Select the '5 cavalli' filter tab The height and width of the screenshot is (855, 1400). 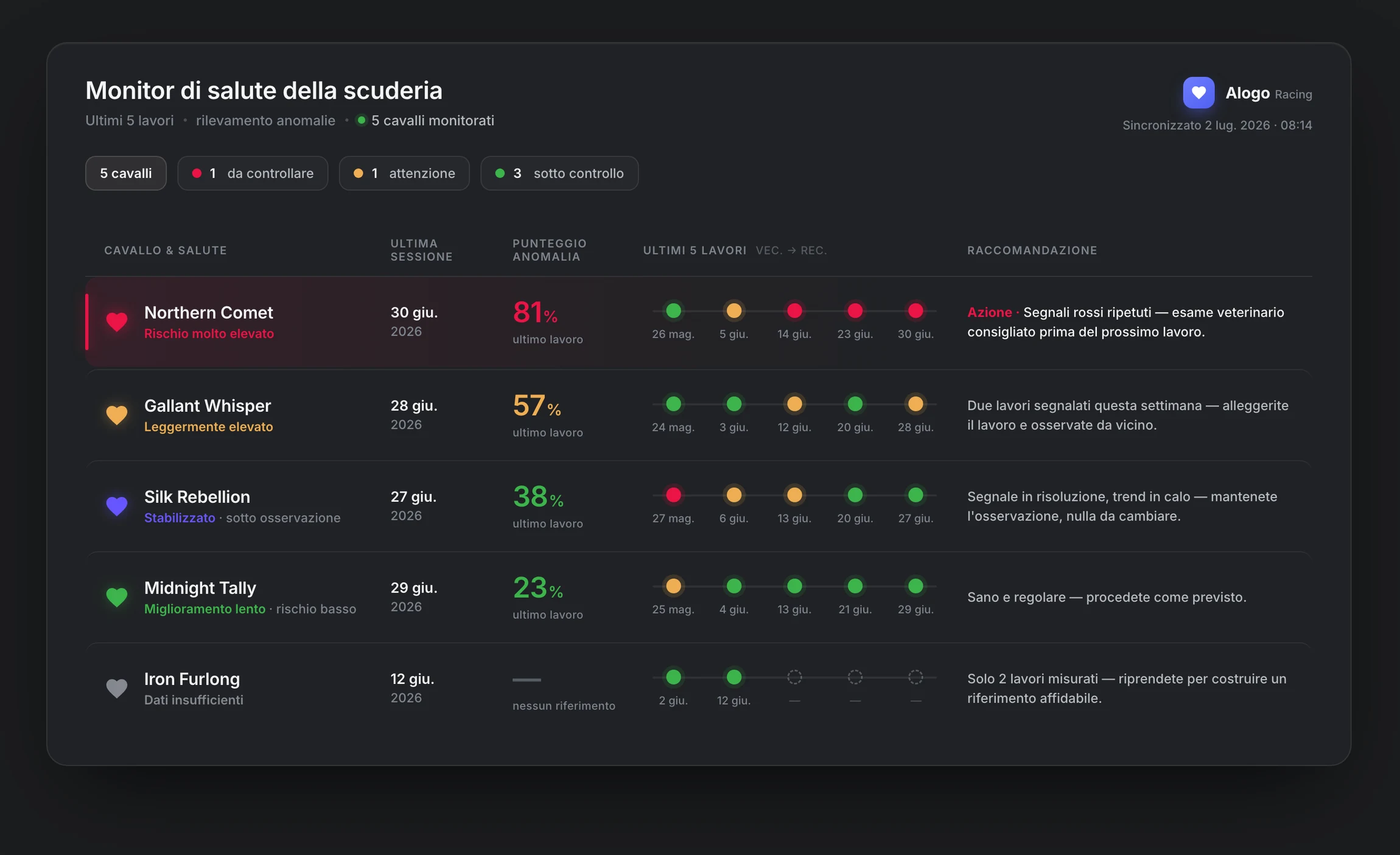point(126,174)
